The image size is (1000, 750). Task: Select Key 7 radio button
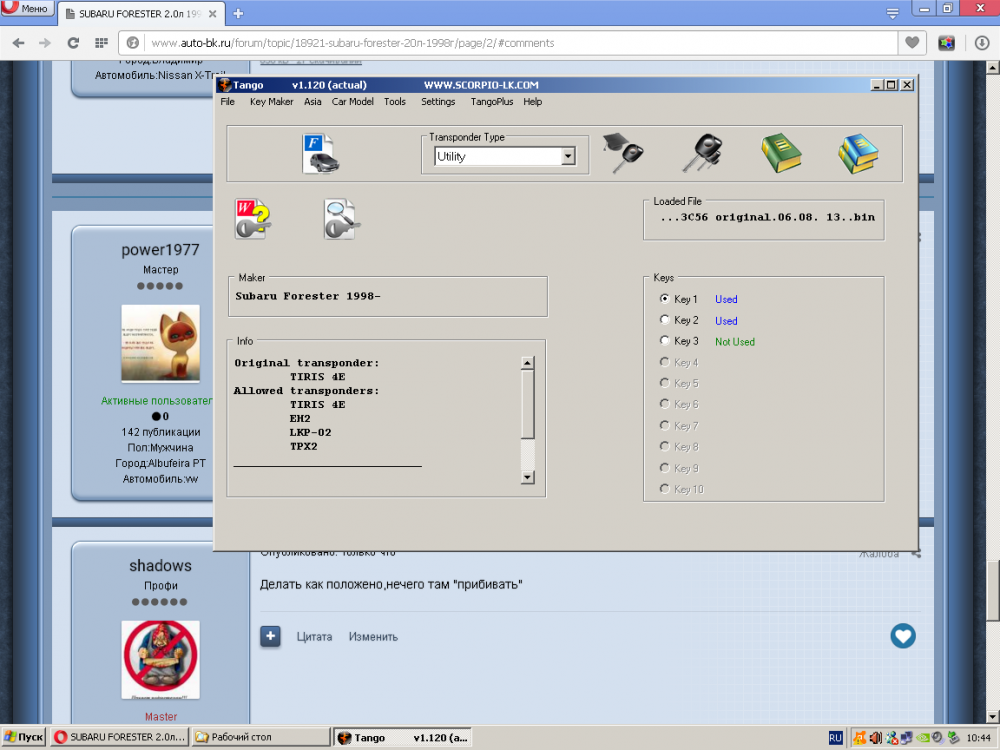point(665,425)
